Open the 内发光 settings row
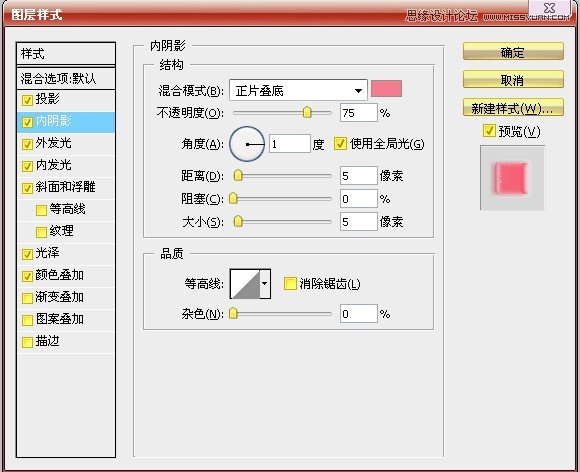580x472 pixels. click(66, 166)
